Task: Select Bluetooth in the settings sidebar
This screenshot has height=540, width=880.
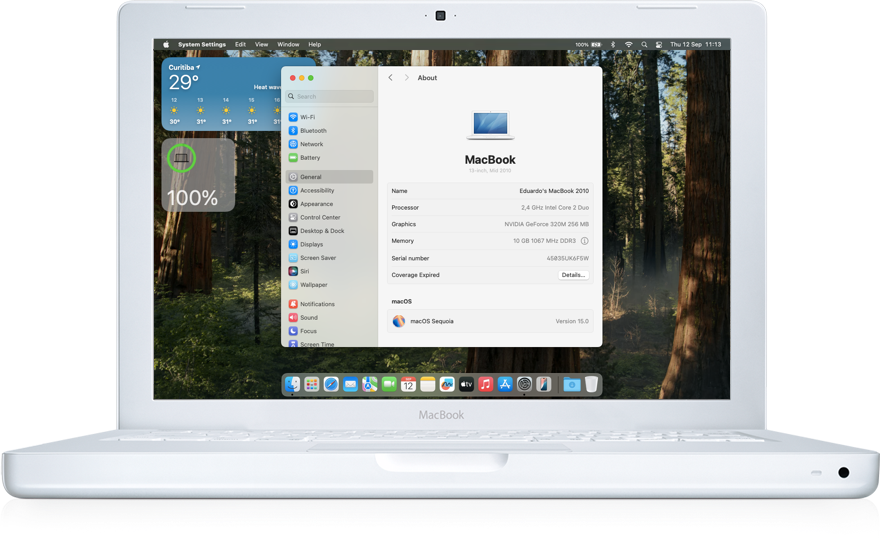Action: [312, 131]
